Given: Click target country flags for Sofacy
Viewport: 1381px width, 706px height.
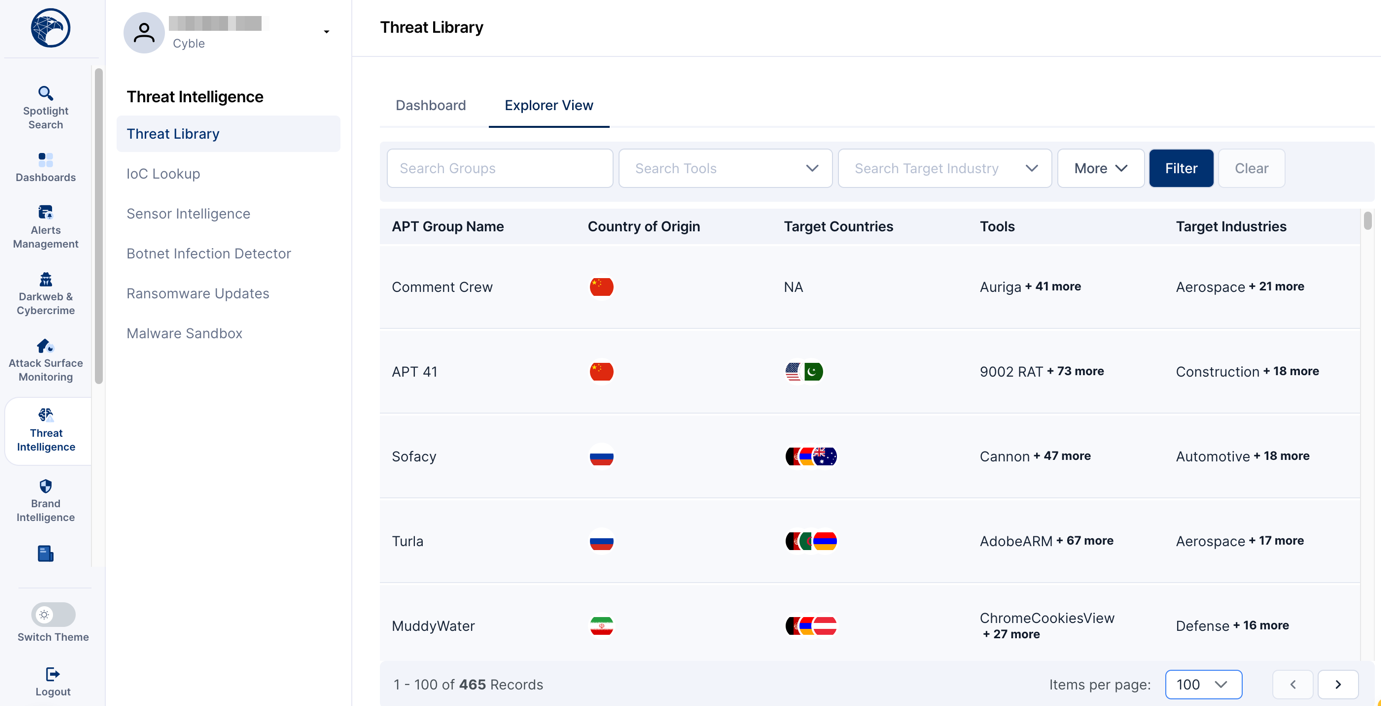Looking at the screenshot, I should 811,457.
